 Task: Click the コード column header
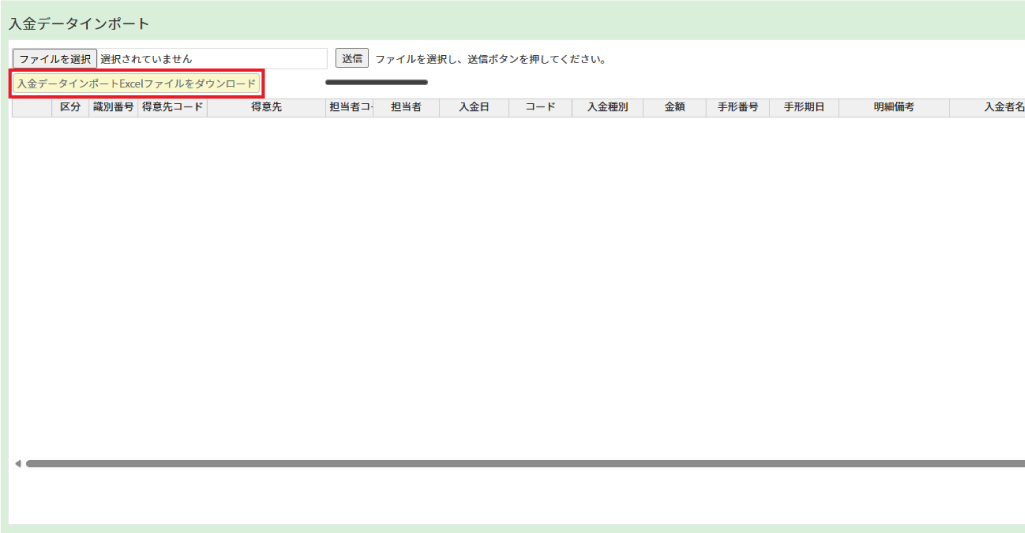pos(540,107)
